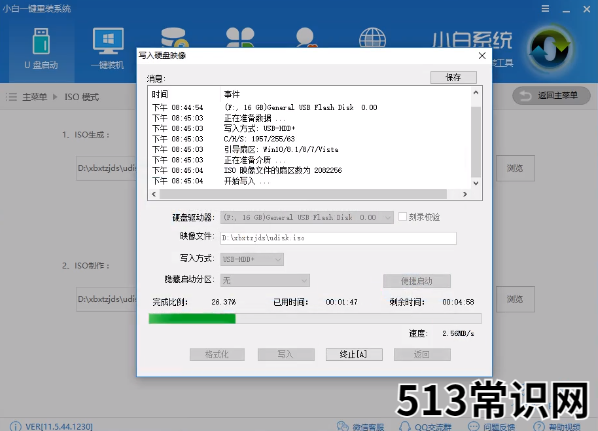Click the elapsed time value 00:01:47
The height and width of the screenshot is (431, 598).
[x=342, y=302]
